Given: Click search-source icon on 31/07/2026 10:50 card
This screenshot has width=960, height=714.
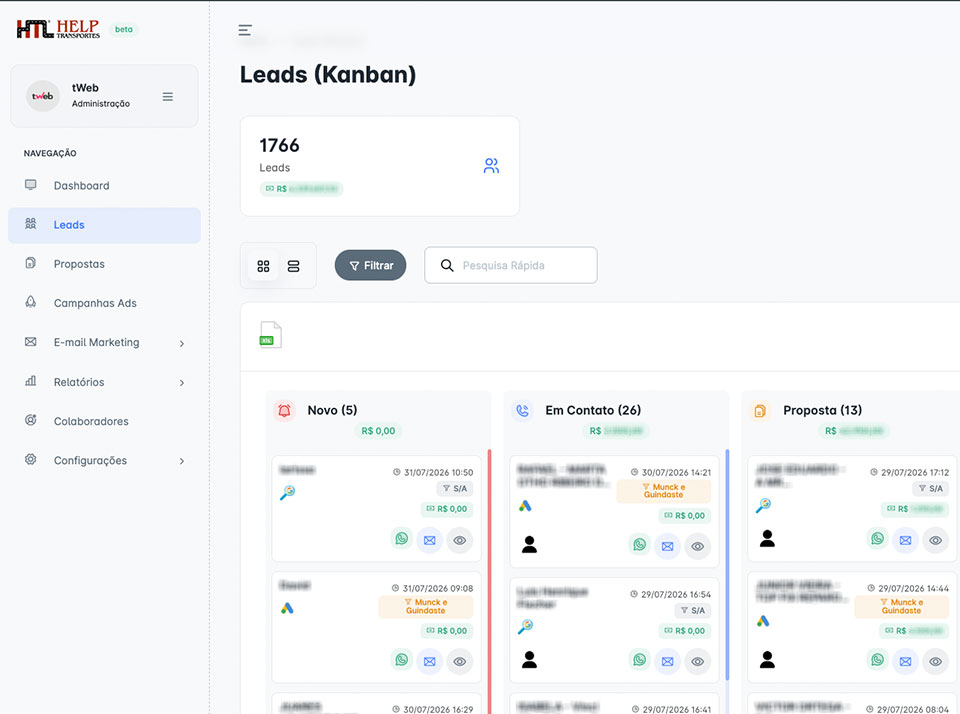Looking at the screenshot, I should pyautogui.click(x=287, y=492).
